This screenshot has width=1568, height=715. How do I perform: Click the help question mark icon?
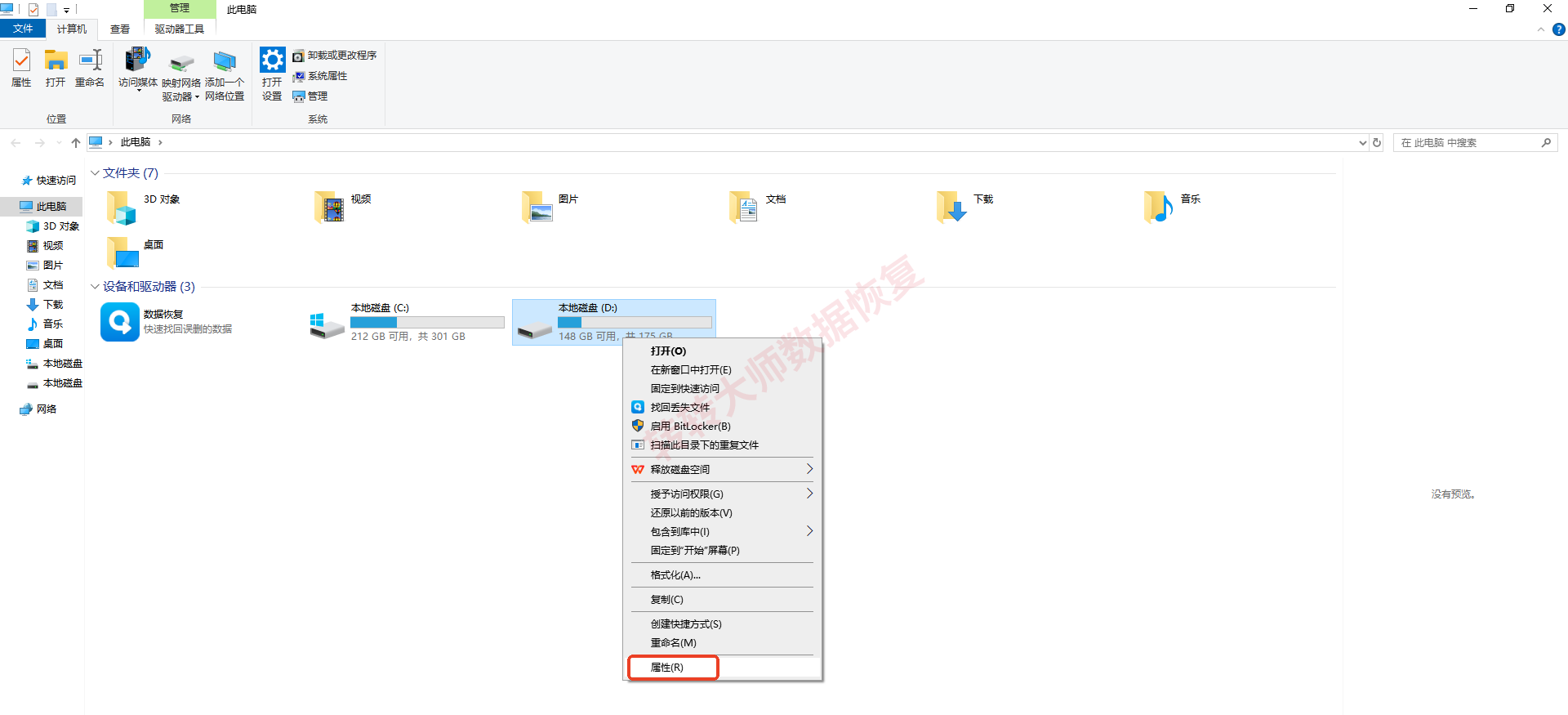coord(1558,29)
